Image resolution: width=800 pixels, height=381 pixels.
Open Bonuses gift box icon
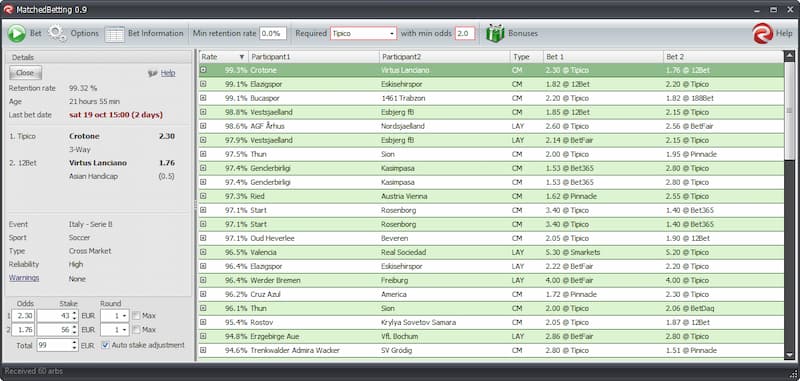tap(495, 34)
